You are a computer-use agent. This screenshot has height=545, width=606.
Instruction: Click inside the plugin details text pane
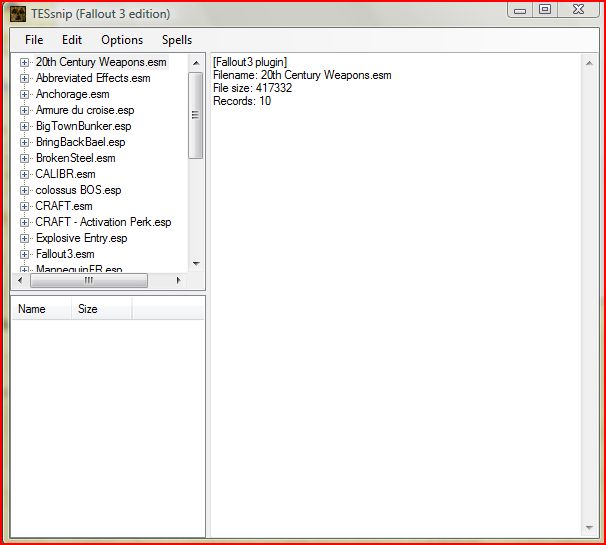click(x=400, y=300)
